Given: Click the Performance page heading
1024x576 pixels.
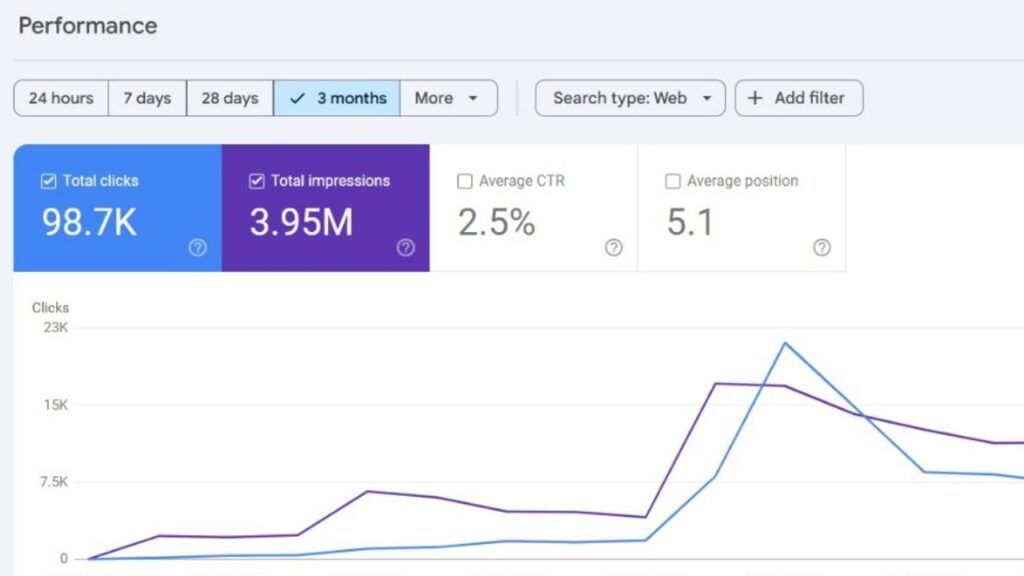Looking at the screenshot, I should 88,26.
